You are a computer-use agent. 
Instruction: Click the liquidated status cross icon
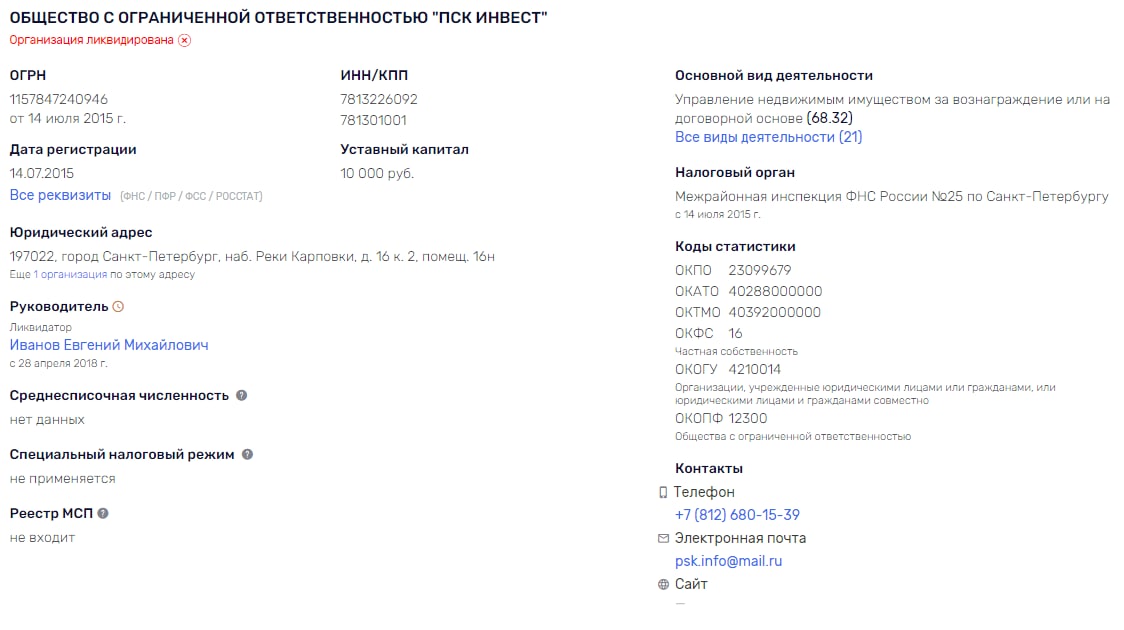pyautogui.click(x=185, y=40)
